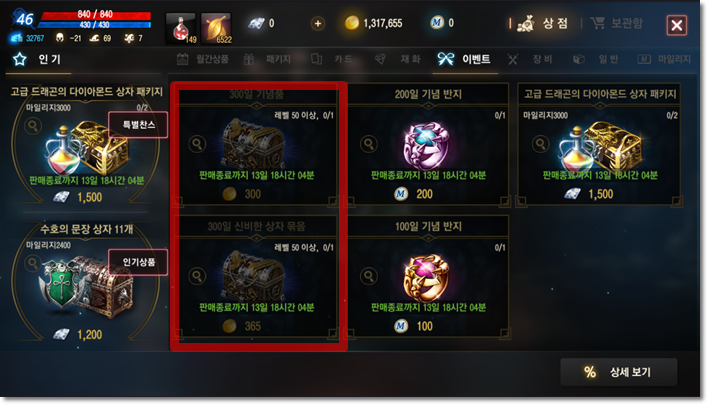The width and height of the screenshot is (708, 405).
Task: Select the purple 200일 기념 반지 ring
Action: tap(426, 146)
